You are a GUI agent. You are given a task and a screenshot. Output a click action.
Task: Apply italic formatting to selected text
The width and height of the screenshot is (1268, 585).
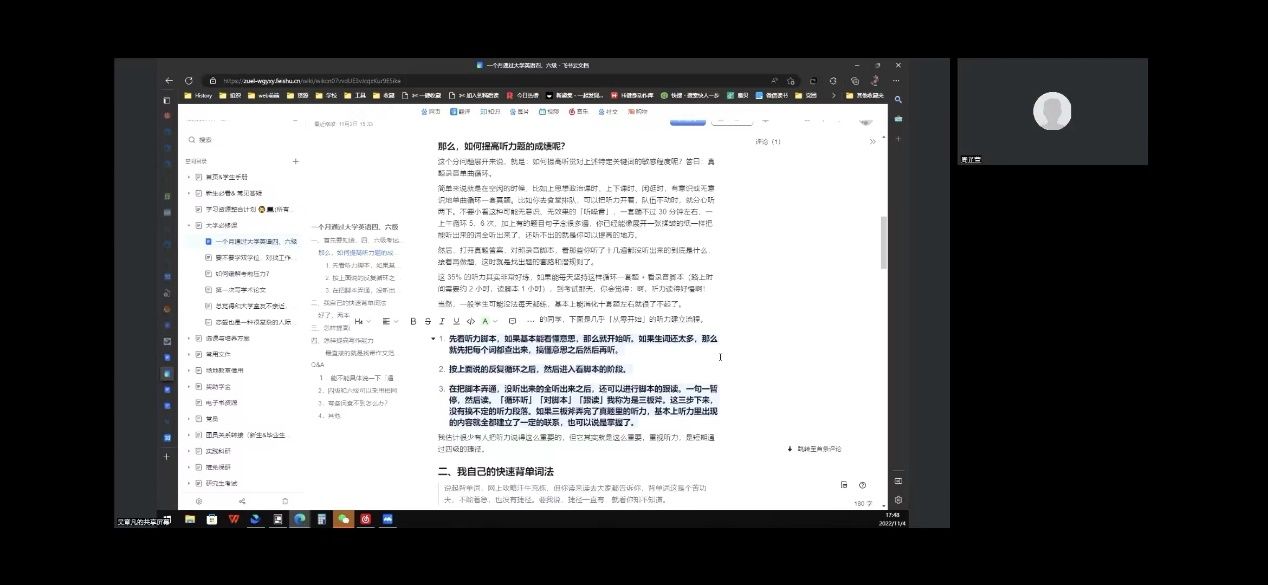coord(442,321)
